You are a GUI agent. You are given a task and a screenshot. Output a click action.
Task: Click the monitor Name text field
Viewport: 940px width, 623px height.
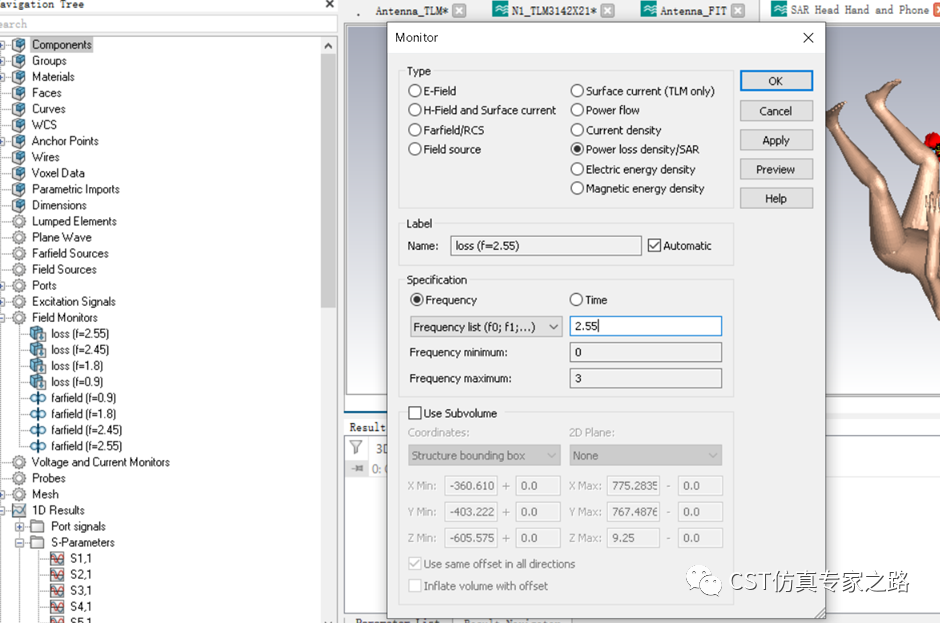click(546, 246)
